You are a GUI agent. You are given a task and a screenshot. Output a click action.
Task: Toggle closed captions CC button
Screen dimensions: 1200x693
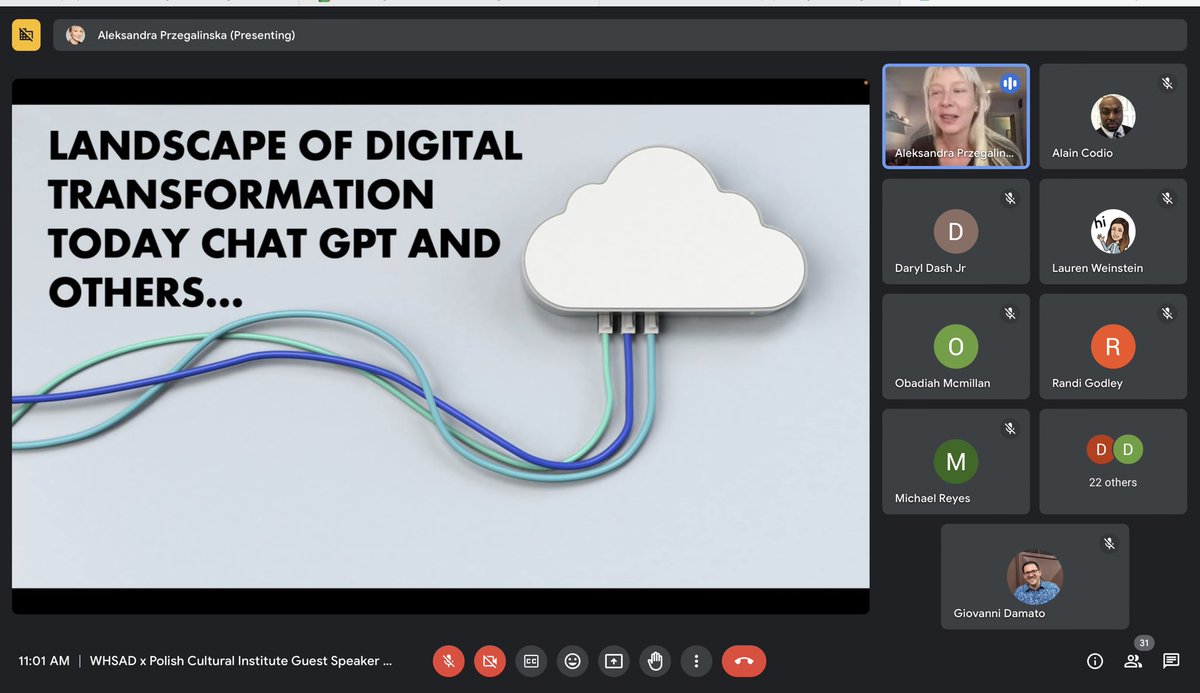[x=531, y=661]
